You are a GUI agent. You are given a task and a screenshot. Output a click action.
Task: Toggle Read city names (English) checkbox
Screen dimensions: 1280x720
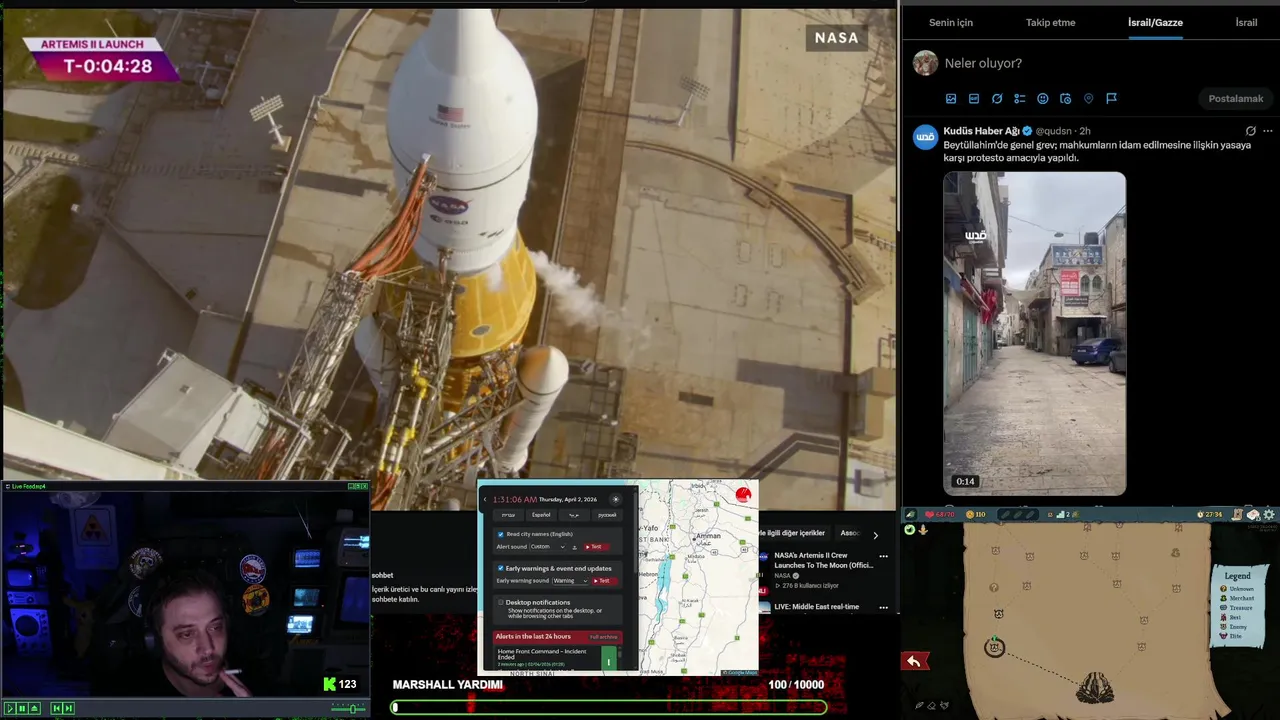pos(501,534)
